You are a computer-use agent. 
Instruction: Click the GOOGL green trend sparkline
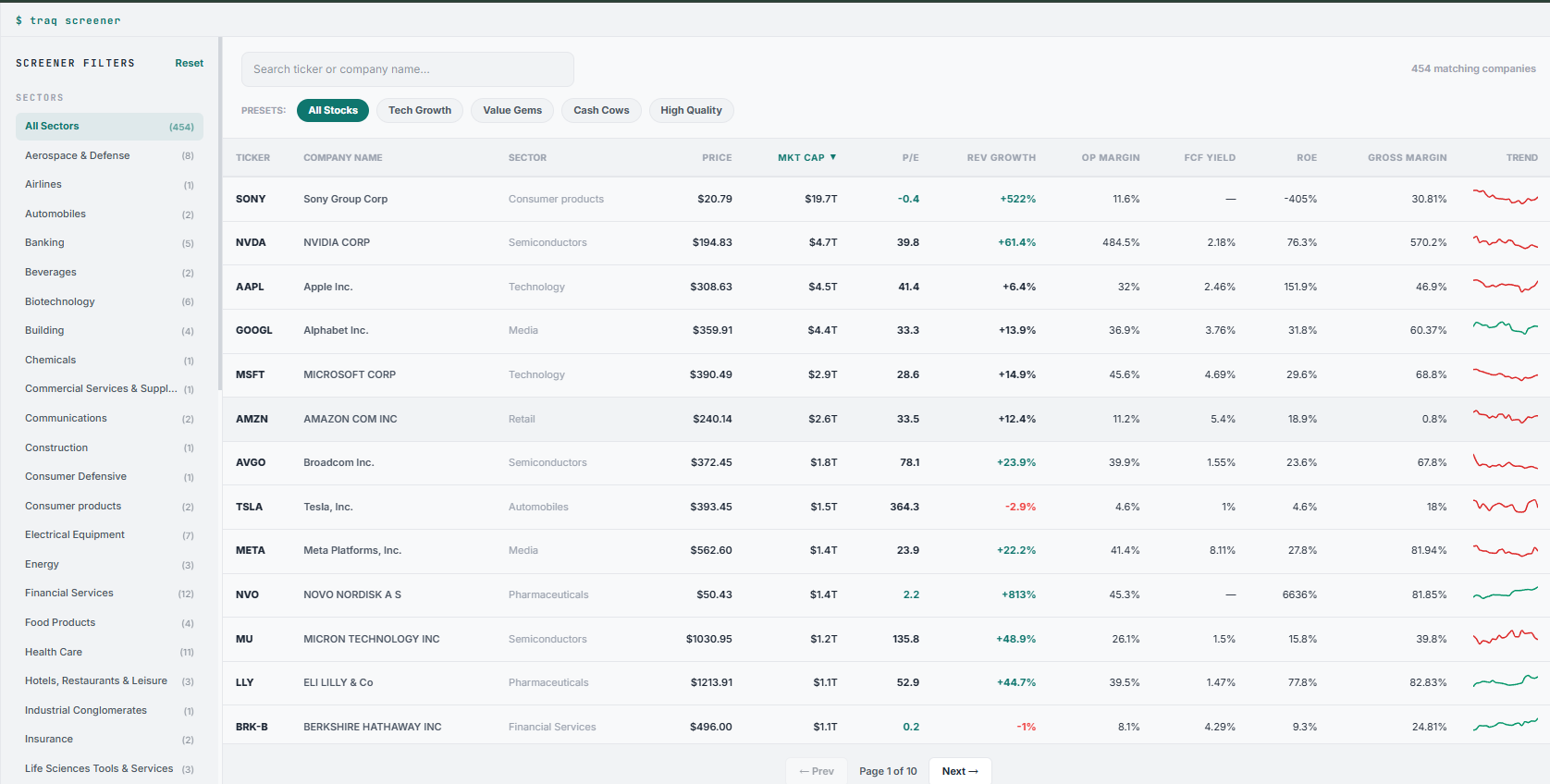[1506, 330]
